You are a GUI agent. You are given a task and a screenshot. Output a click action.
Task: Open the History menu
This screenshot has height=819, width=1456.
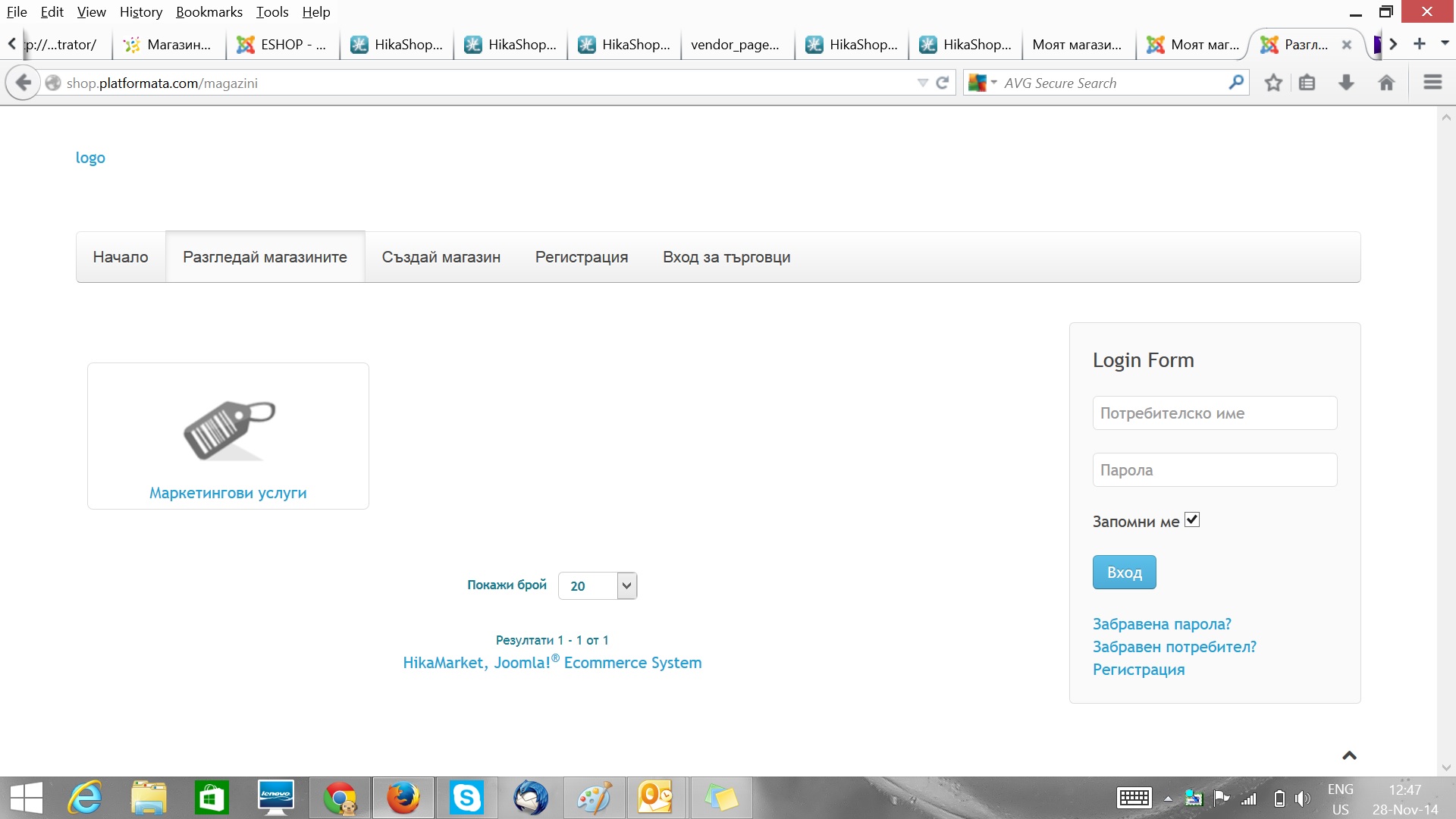pyautogui.click(x=141, y=12)
